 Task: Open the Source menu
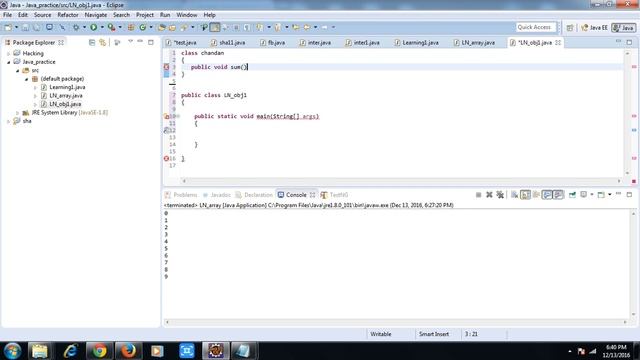click(42, 15)
